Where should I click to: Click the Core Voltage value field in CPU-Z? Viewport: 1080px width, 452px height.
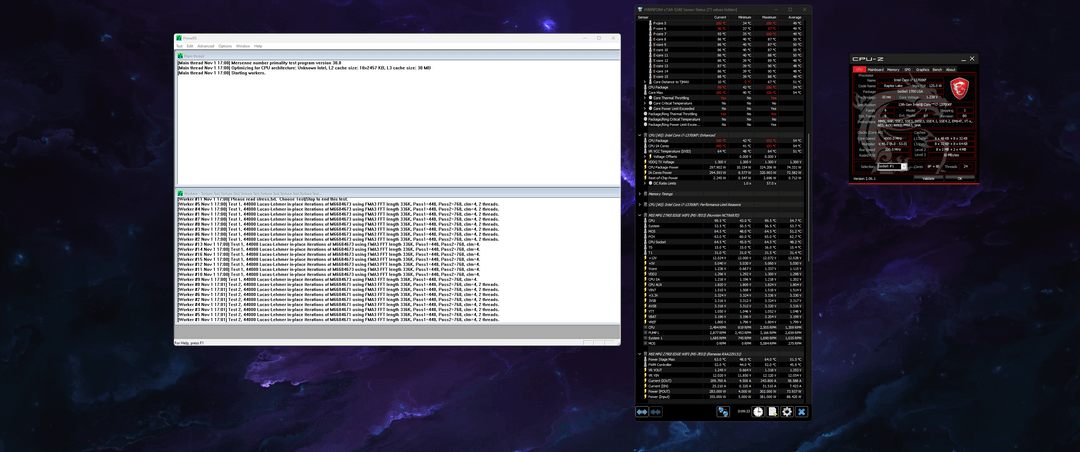932,97
